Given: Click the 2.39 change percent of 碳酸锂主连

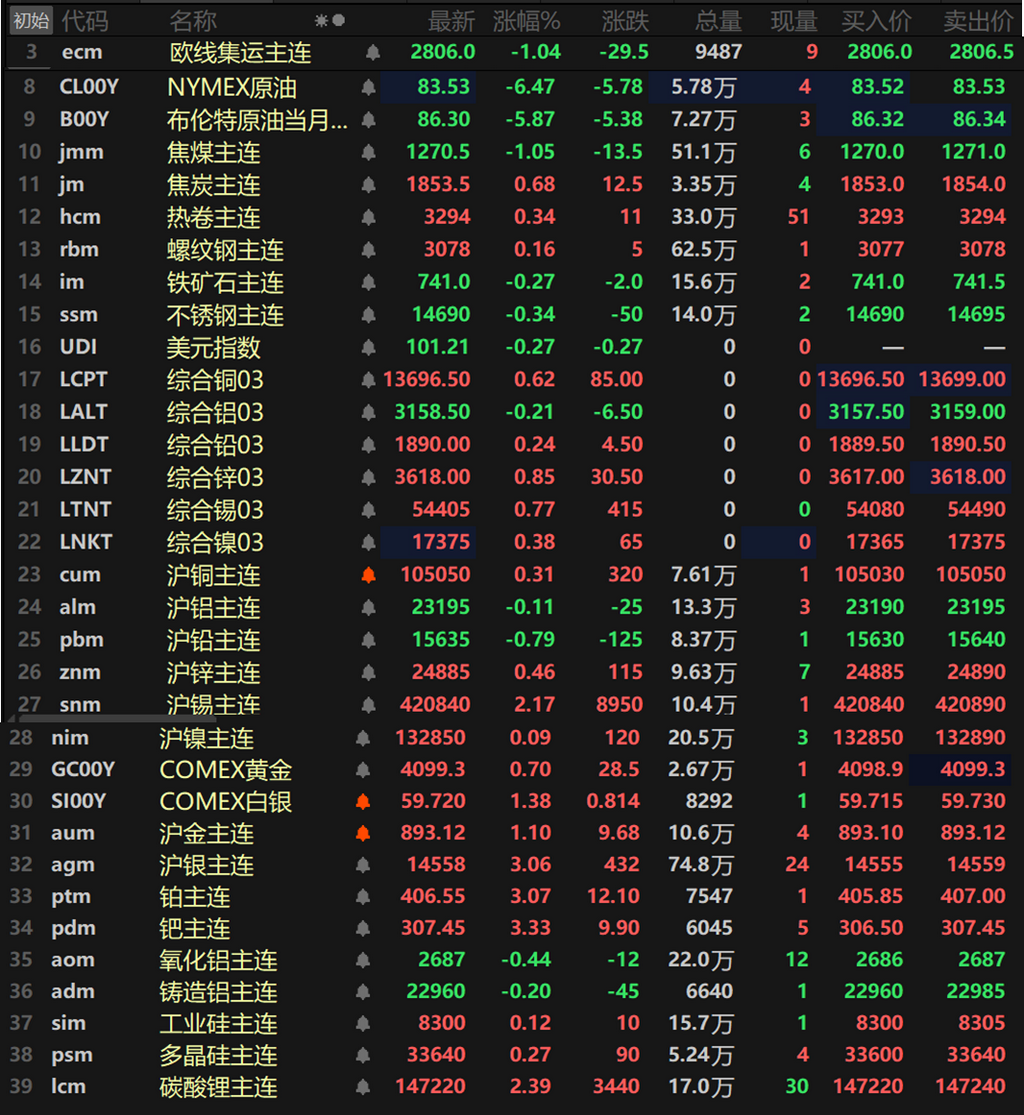Looking at the screenshot, I should (x=530, y=1087).
